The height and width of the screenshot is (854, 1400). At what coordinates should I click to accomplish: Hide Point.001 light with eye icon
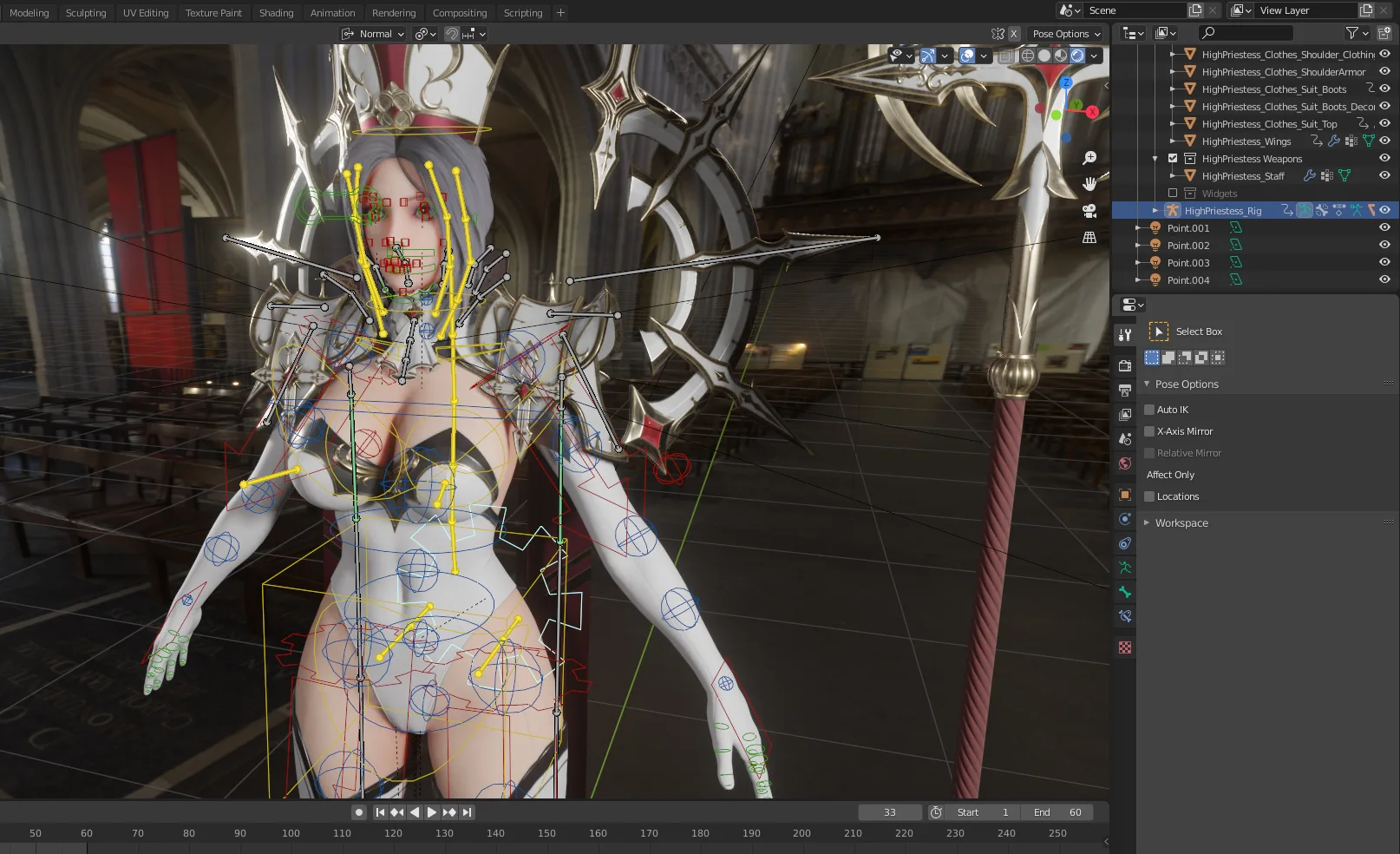(1384, 227)
